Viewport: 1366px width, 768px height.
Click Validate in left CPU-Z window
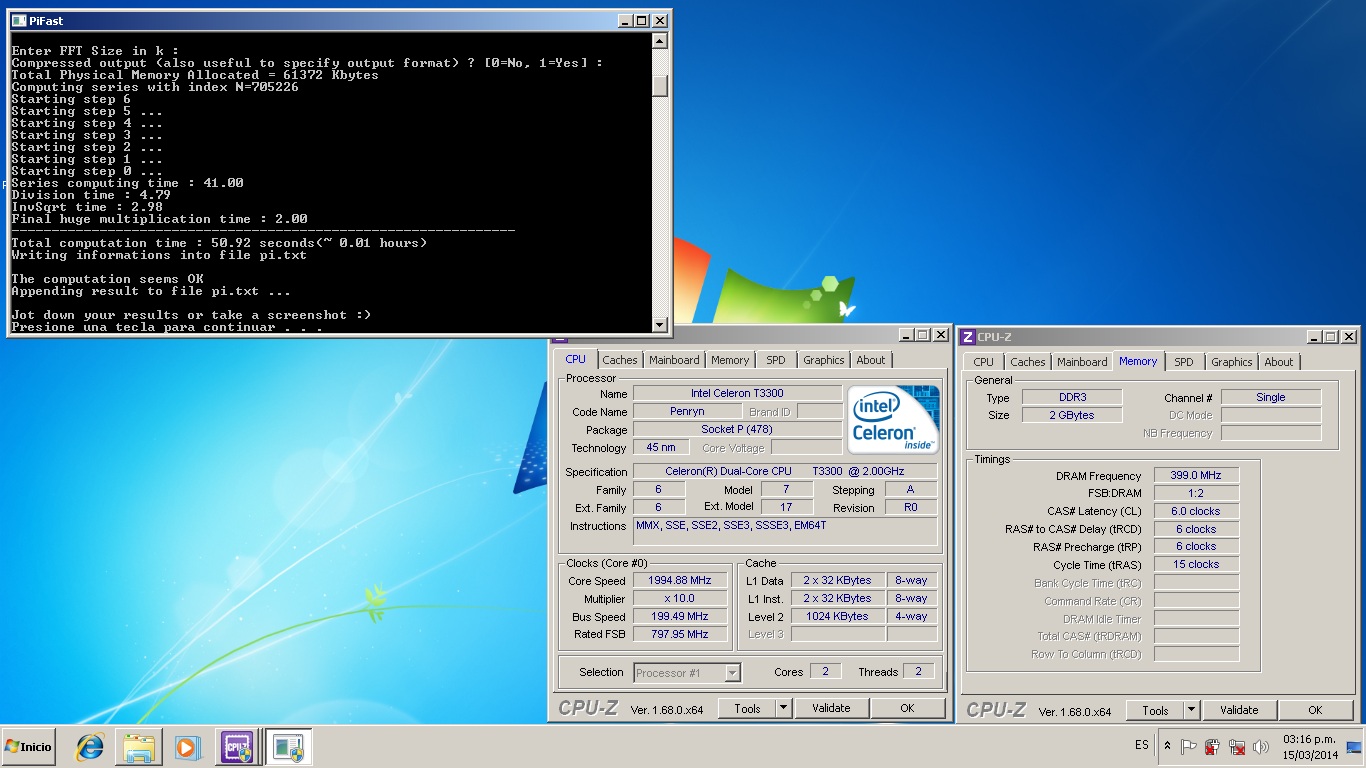[831, 708]
